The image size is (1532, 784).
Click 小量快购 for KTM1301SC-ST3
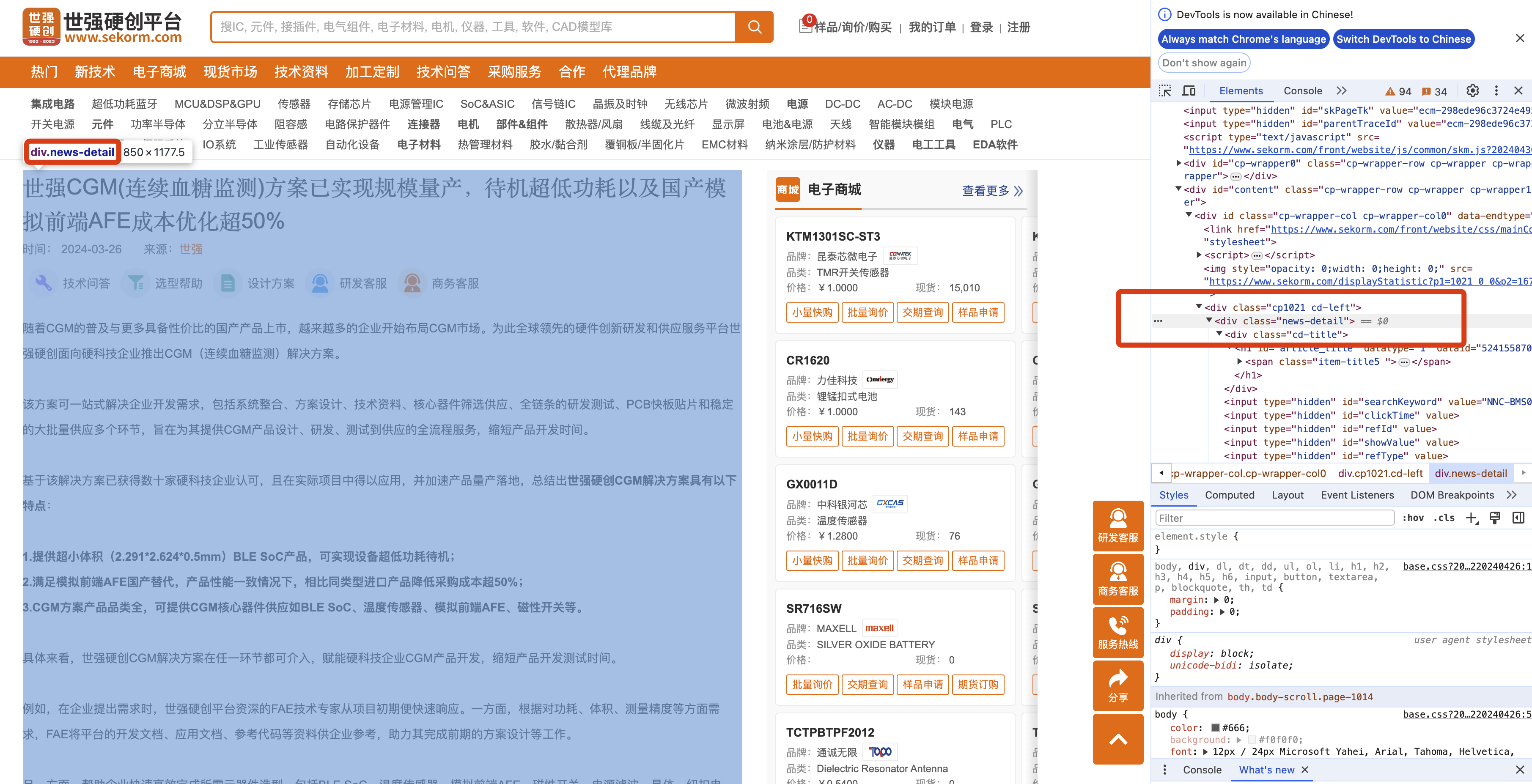812,313
